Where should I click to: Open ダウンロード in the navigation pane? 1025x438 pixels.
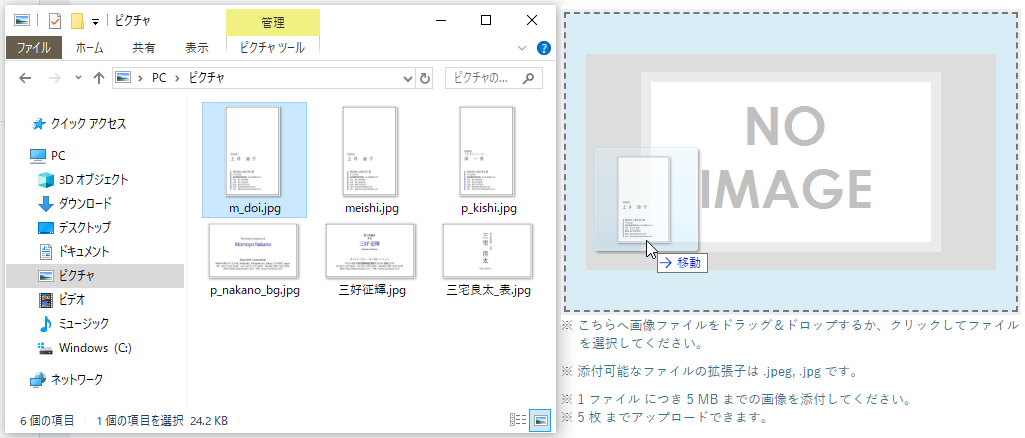[x=75, y=203]
